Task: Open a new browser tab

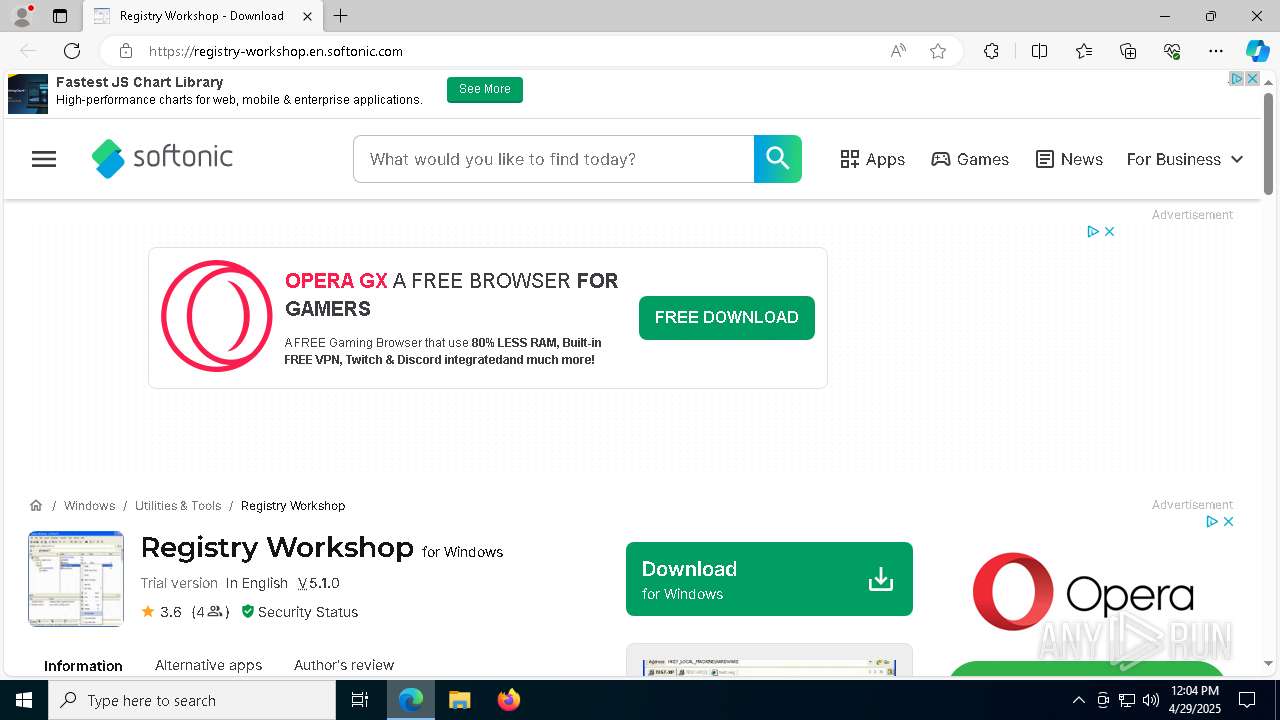Action: (x=341, y=16)
